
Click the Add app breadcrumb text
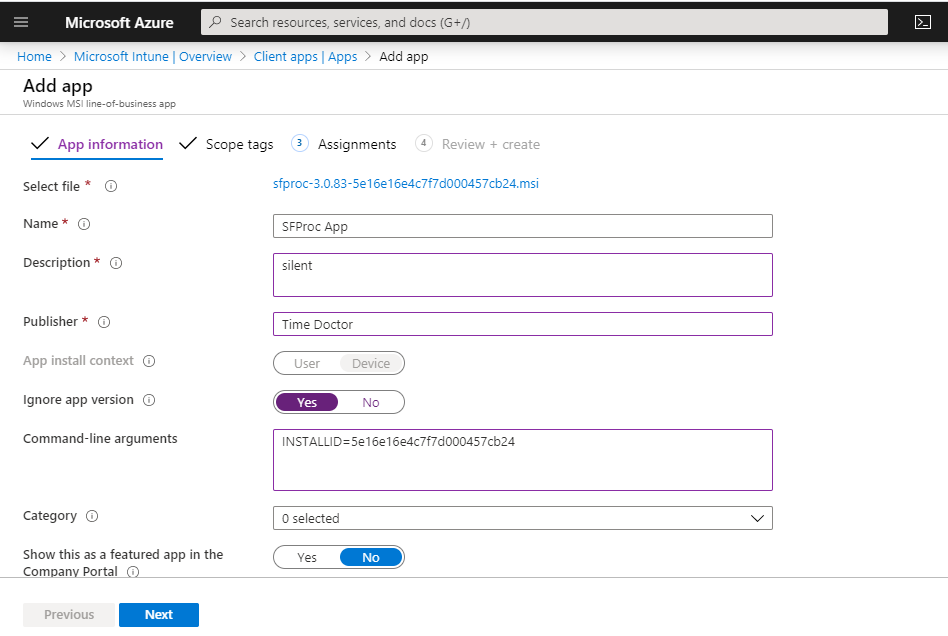click(x=404, y=57)
